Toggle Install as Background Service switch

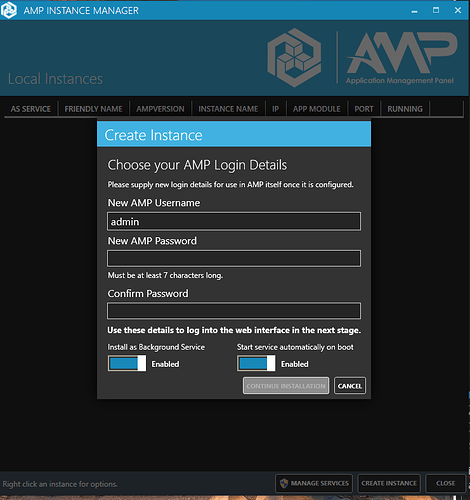click(127, 363)
